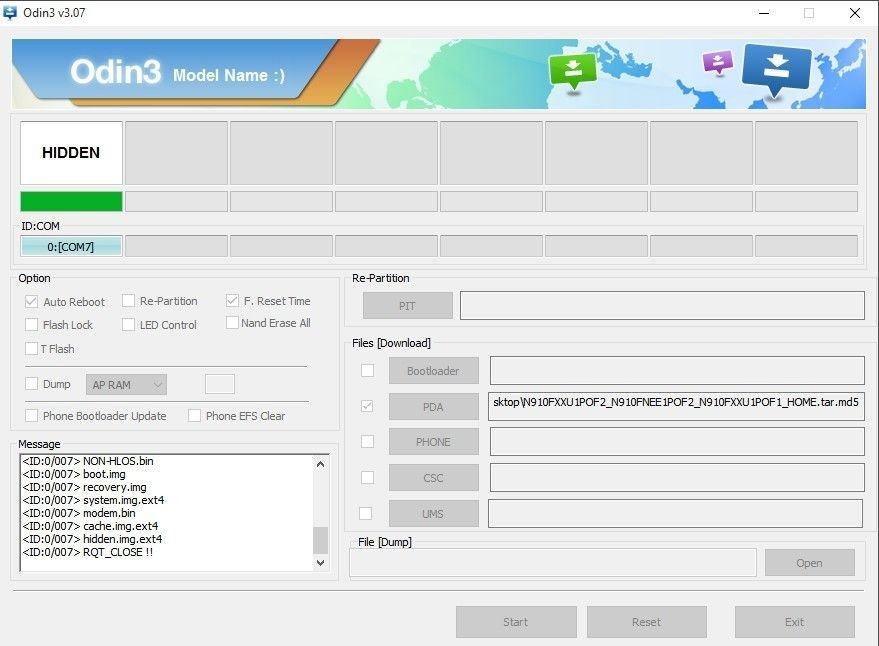Click the PDA file button
879x646 pixels.
pyautogui.click(x=434, y=407)
